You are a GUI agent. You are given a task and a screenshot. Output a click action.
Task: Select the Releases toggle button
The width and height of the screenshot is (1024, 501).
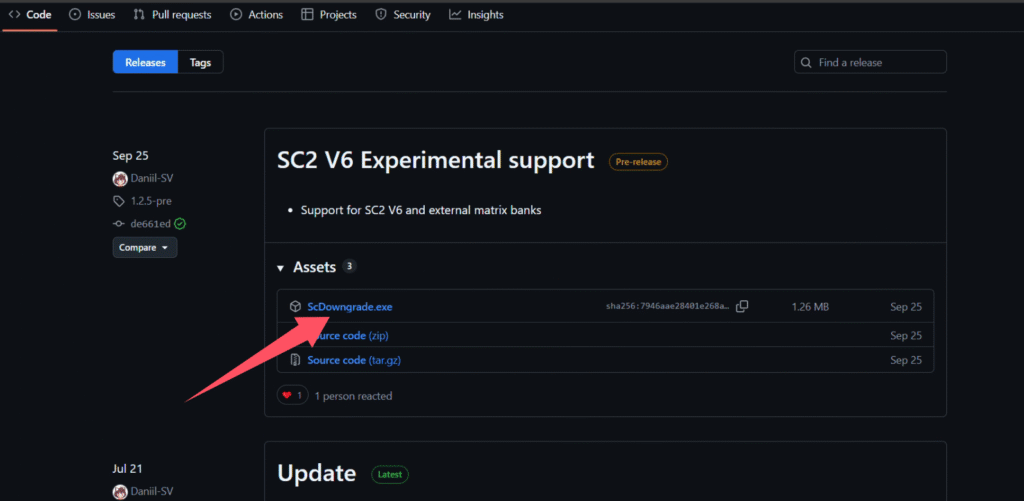(146, 63)
